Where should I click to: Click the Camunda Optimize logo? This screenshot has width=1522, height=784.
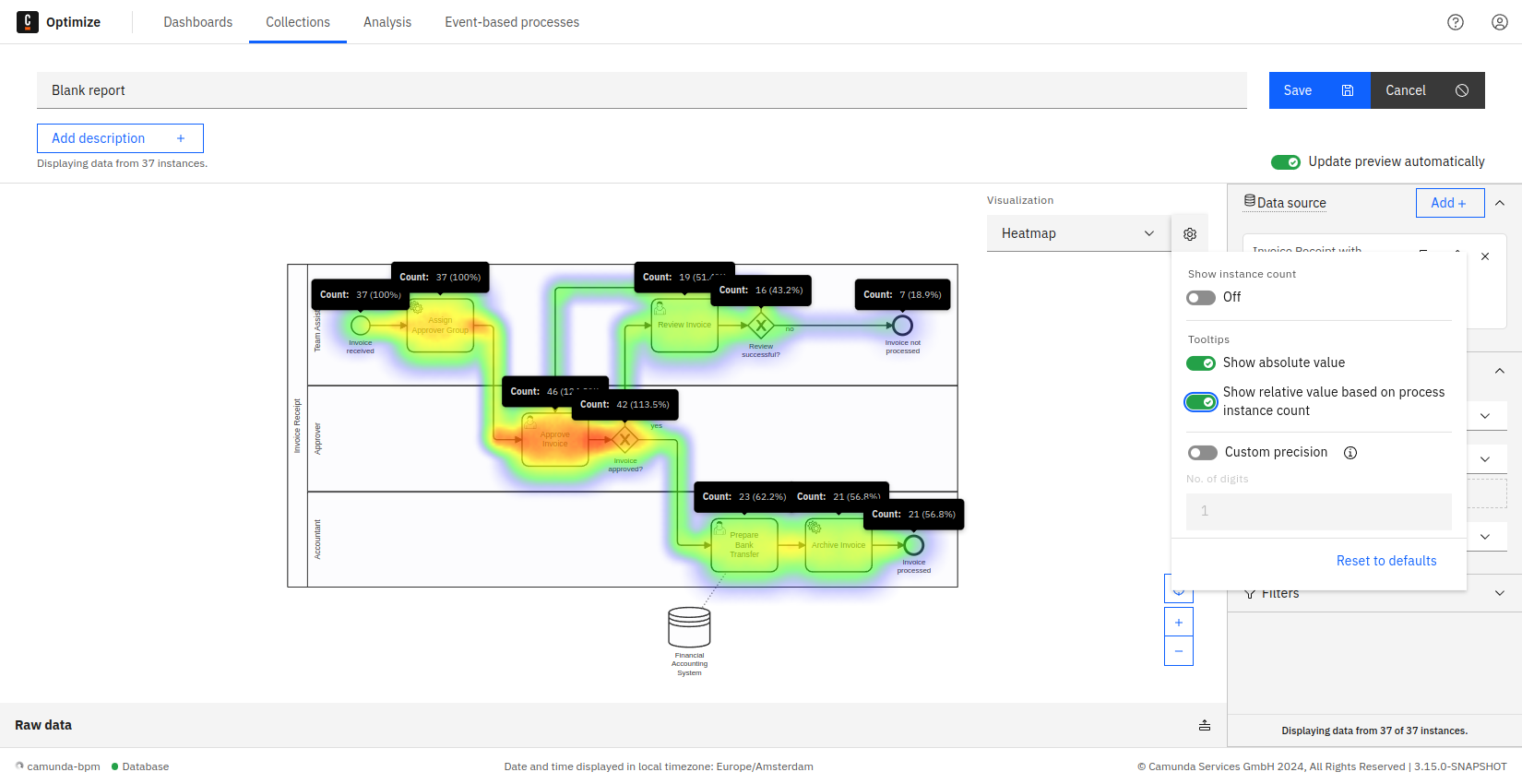(x=28, y=22)
